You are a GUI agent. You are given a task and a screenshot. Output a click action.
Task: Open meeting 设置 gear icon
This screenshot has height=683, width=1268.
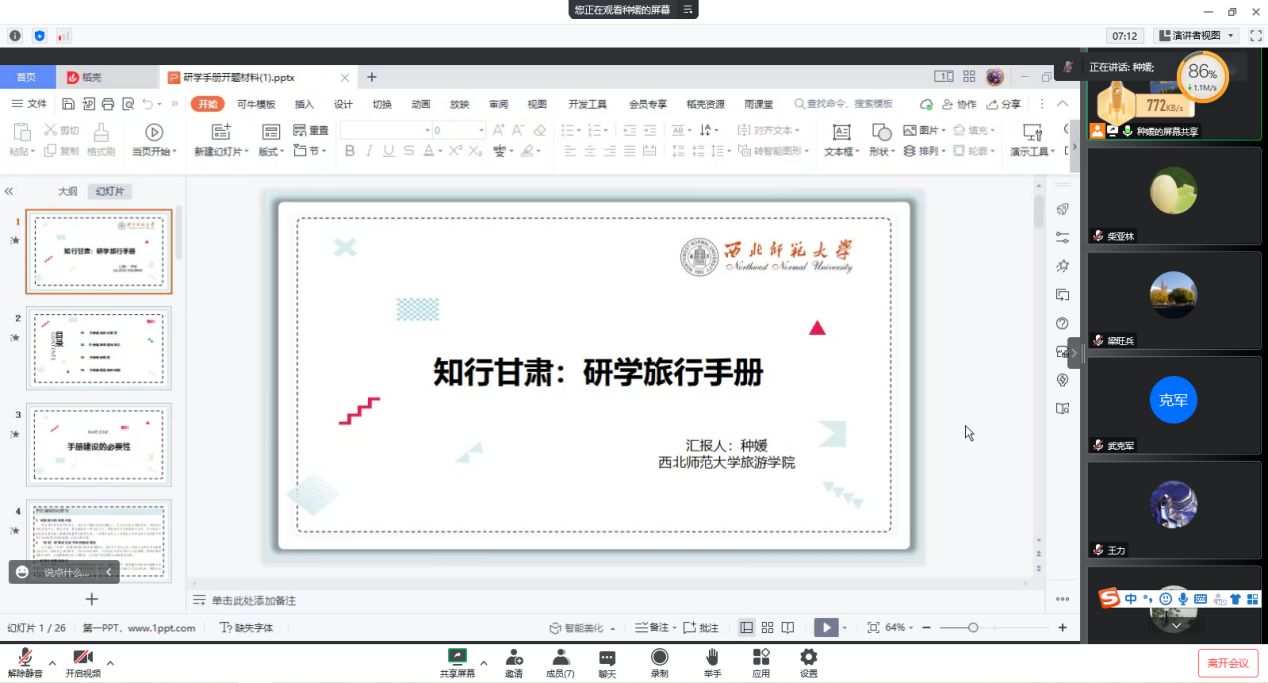click(x=808, y=657)
